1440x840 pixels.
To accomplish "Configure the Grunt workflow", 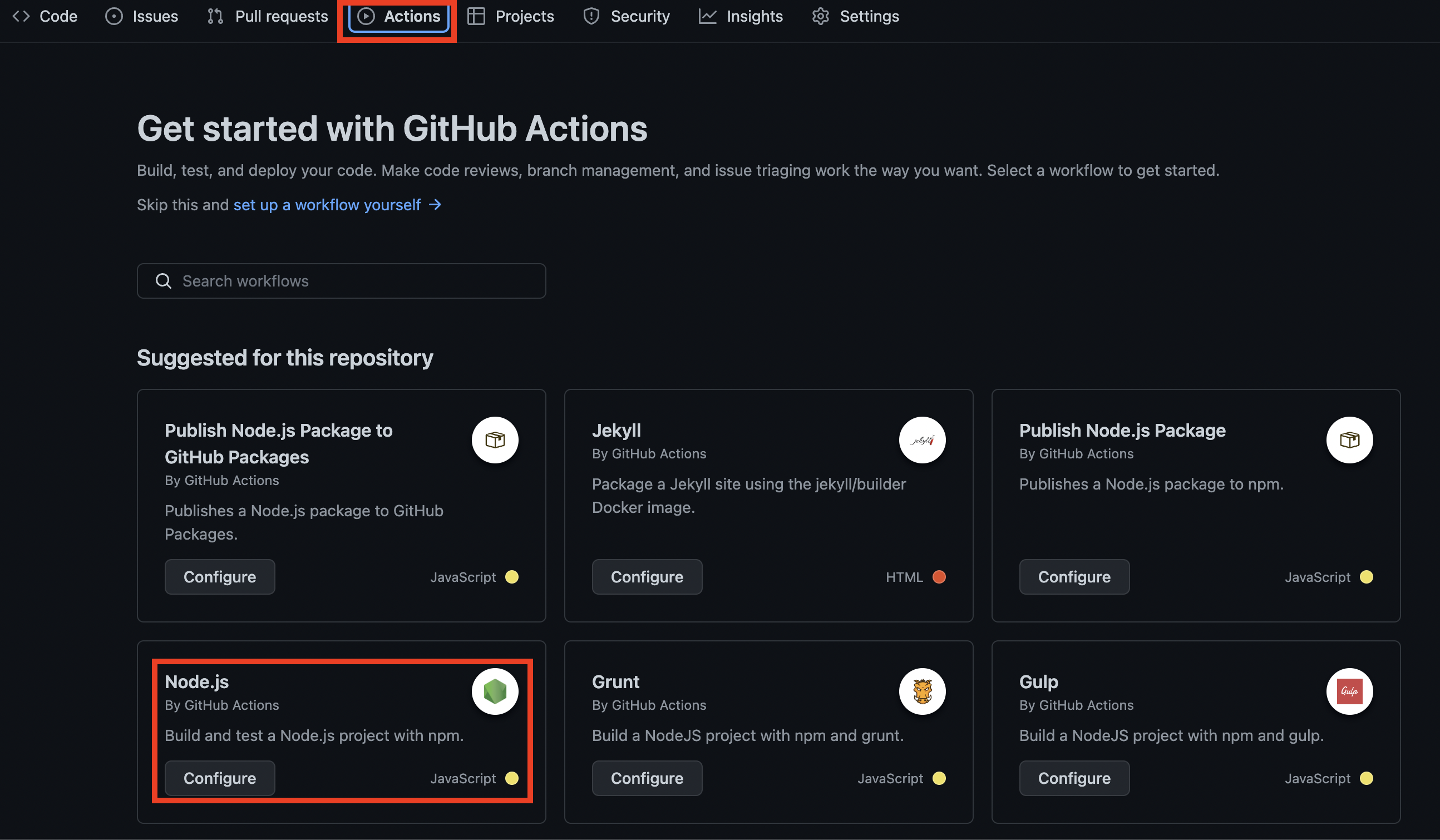I will pyautogui.click(x=647, y=778).
